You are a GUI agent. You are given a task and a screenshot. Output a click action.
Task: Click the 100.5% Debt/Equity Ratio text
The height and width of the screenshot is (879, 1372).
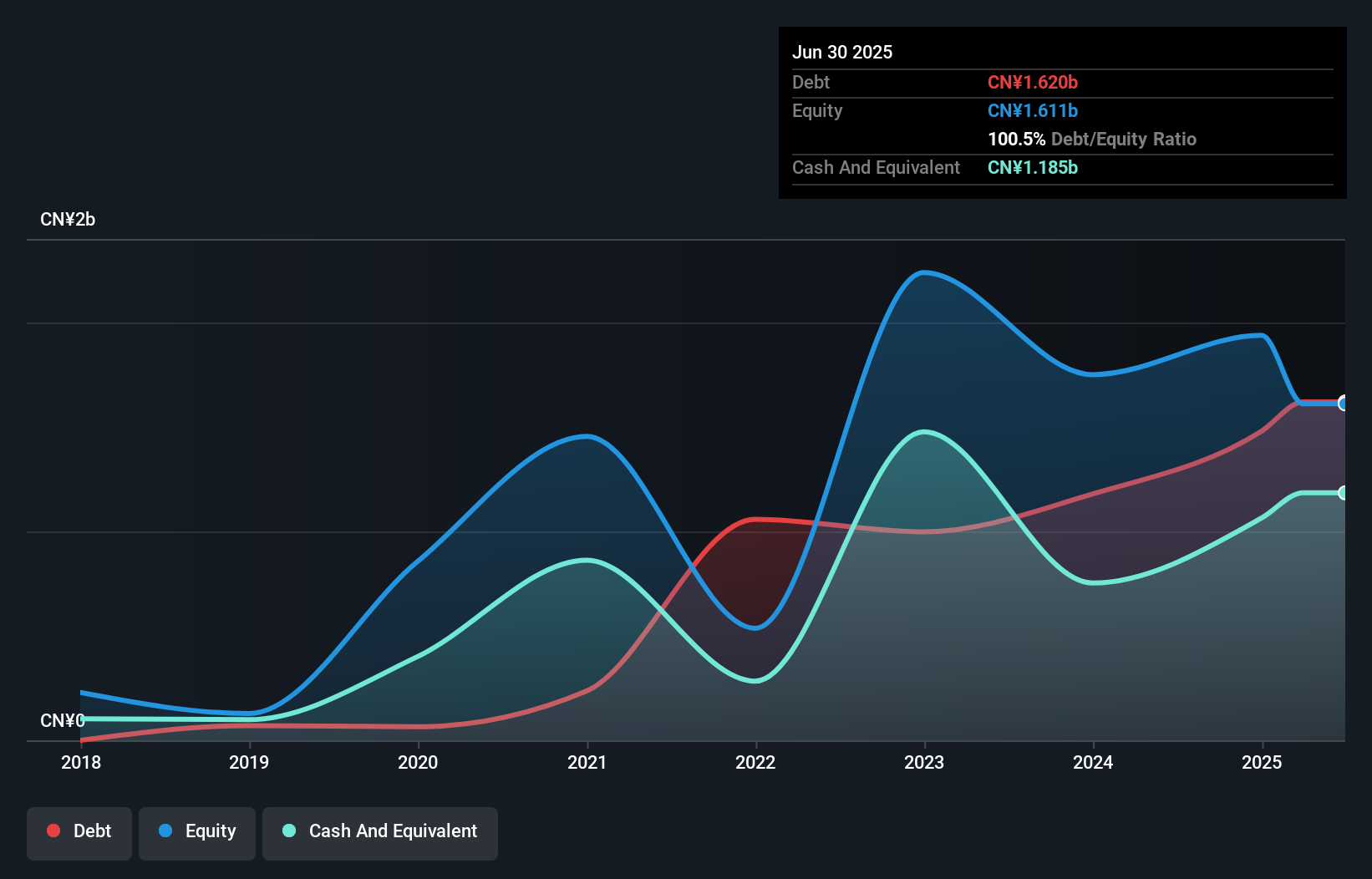pyautogui.click(x=1092, y=139)
